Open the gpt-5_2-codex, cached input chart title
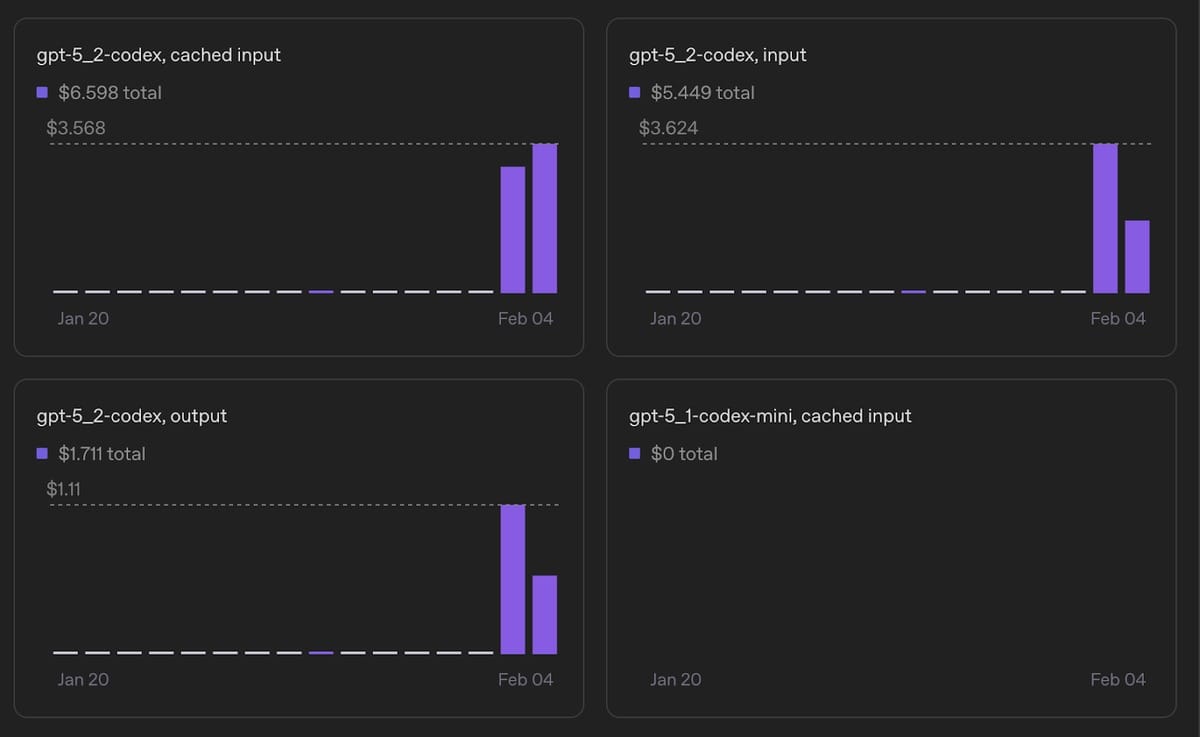The width and height of the screenshot is (1200, 737). (x=158, y=55)
